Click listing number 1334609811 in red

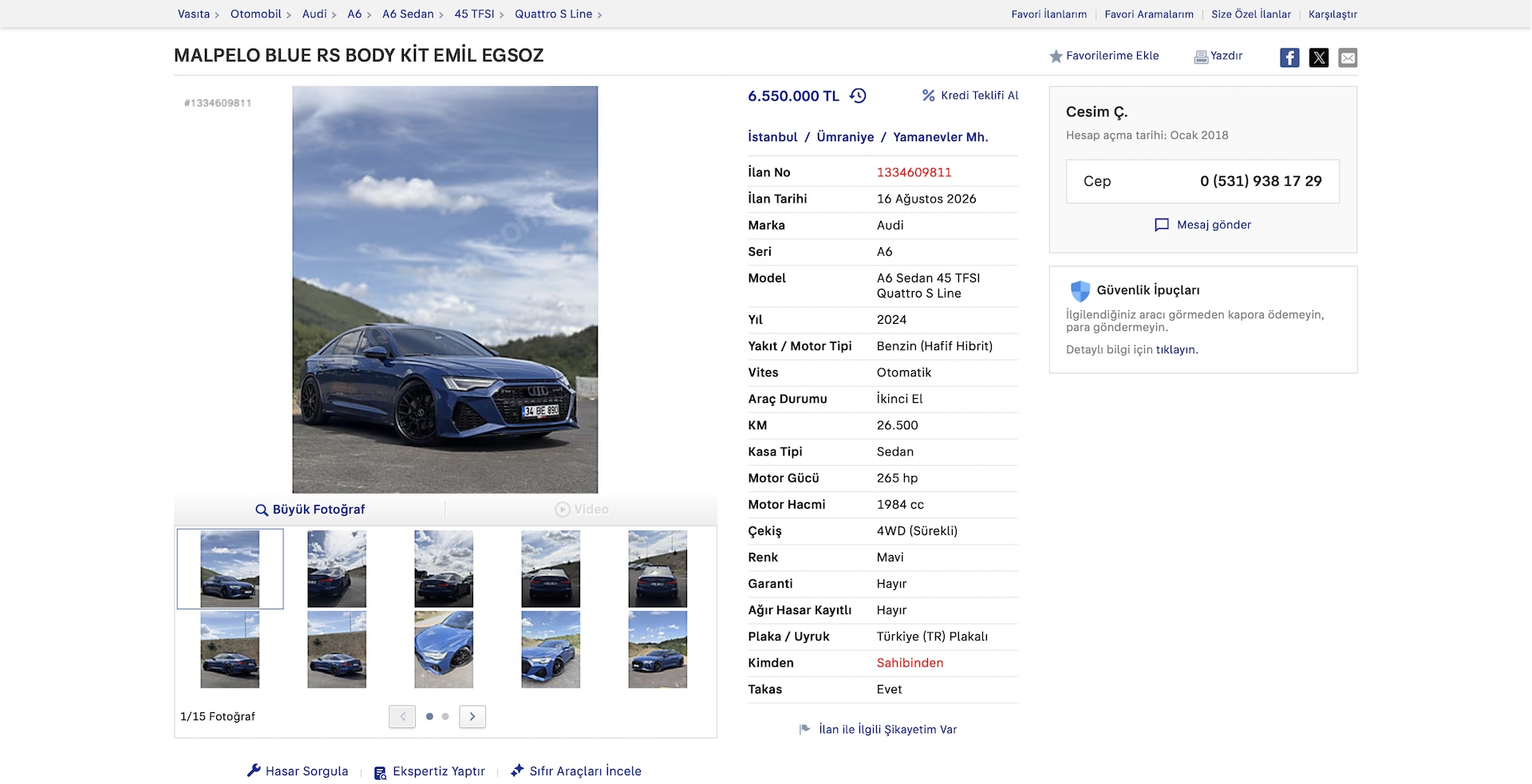914,172
